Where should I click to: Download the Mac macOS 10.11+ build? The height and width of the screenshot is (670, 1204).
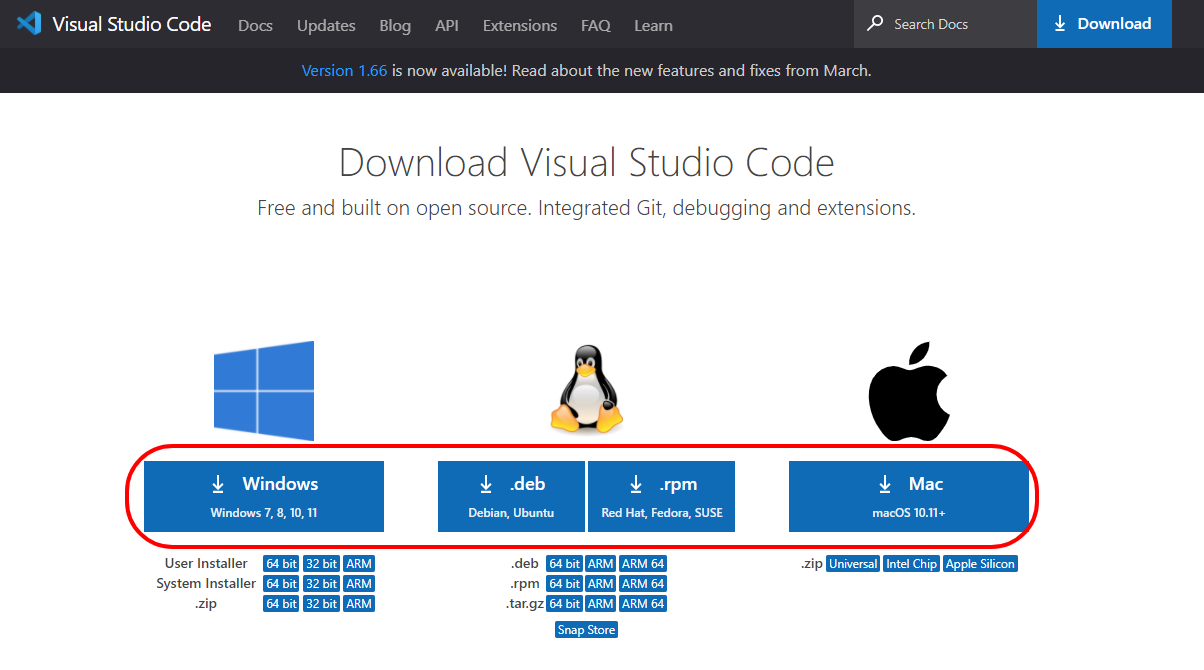pyautogui.click(x=908, y=496)
